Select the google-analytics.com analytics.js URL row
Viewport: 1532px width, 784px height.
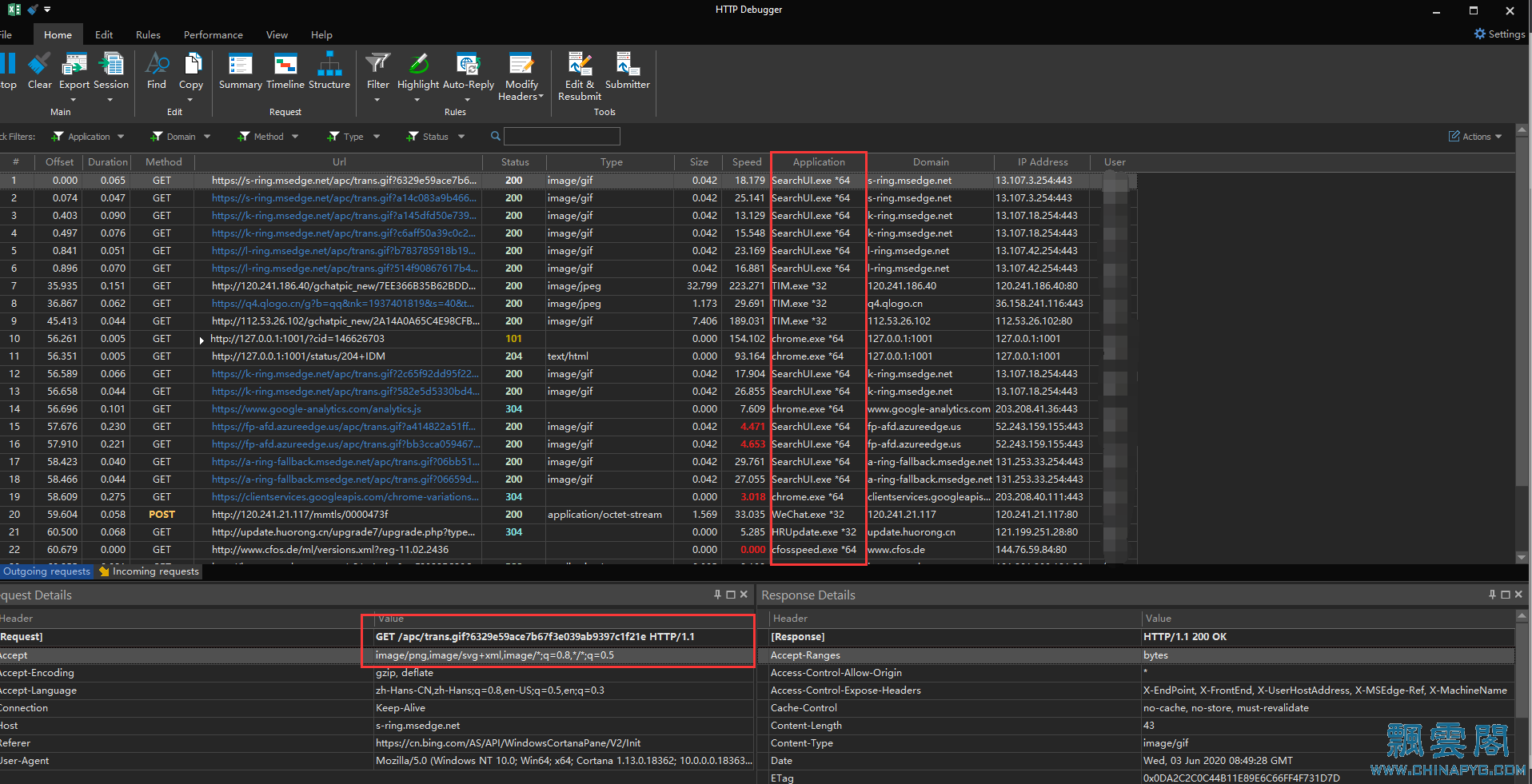[x=316, y=409]
